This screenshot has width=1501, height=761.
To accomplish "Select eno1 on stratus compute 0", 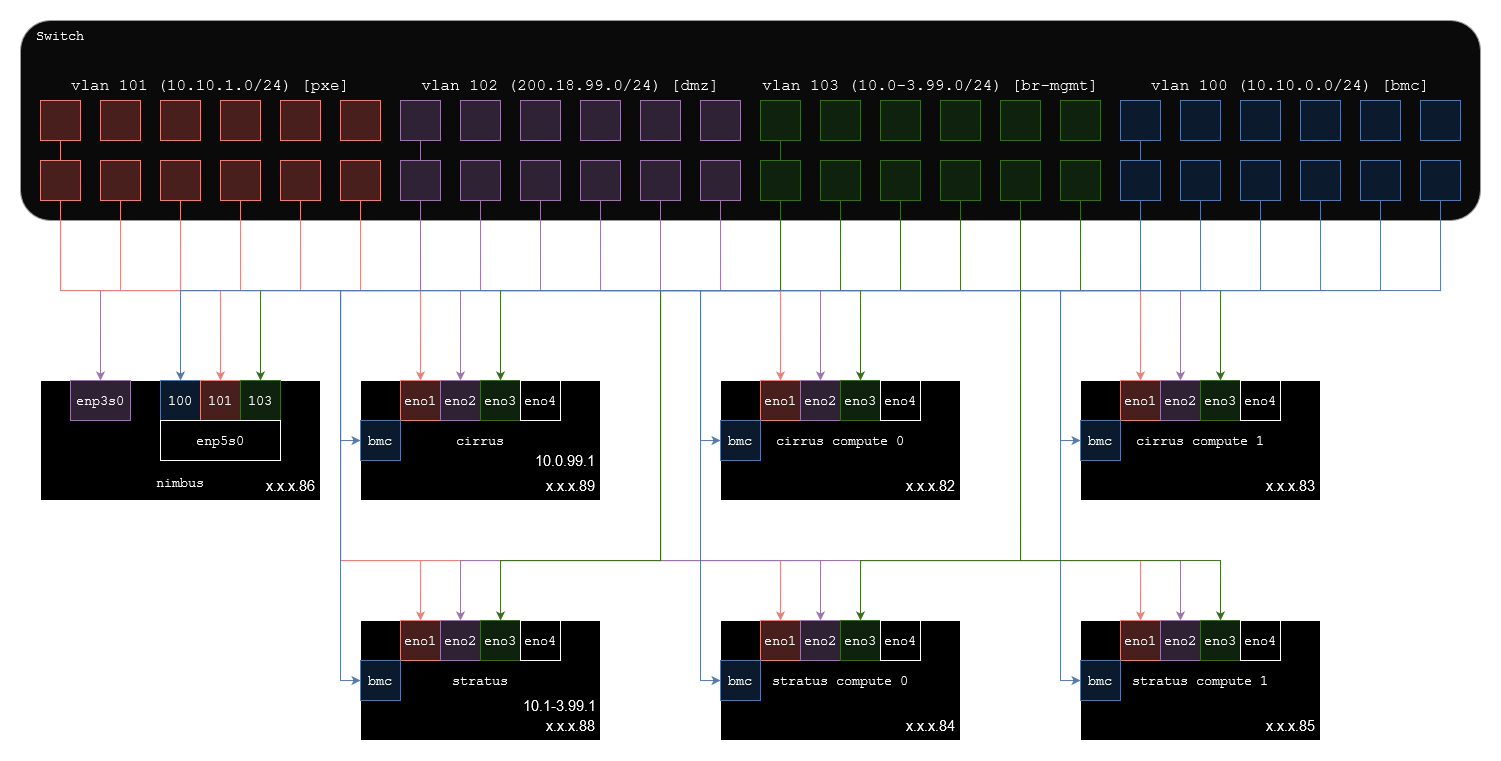I will 780,640.
